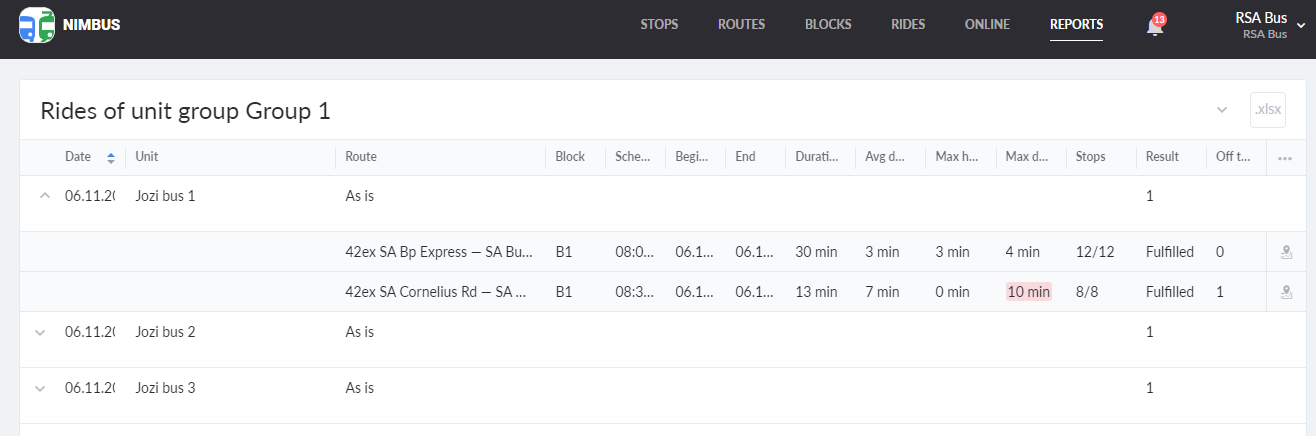This screenshot has width=1316, height=436.
Task: Expand the Jozi bus 3 row
Action: point(41,388)
